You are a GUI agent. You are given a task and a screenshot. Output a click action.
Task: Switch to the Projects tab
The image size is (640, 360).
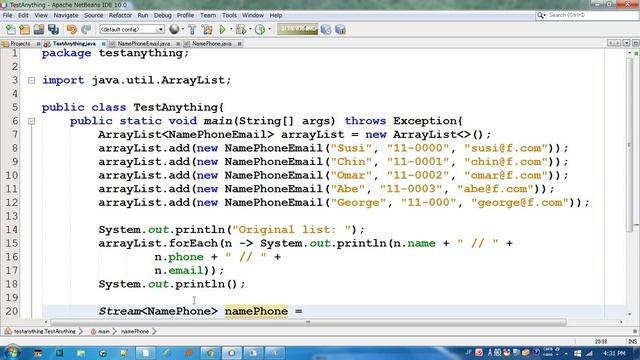click(20, 44)
